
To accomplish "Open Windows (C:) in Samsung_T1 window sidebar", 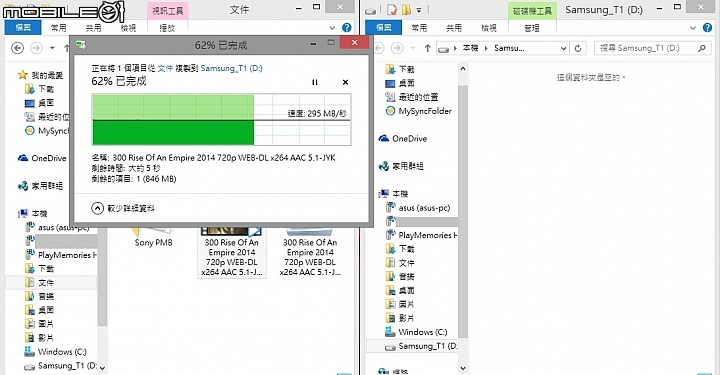I will (416, 332).
